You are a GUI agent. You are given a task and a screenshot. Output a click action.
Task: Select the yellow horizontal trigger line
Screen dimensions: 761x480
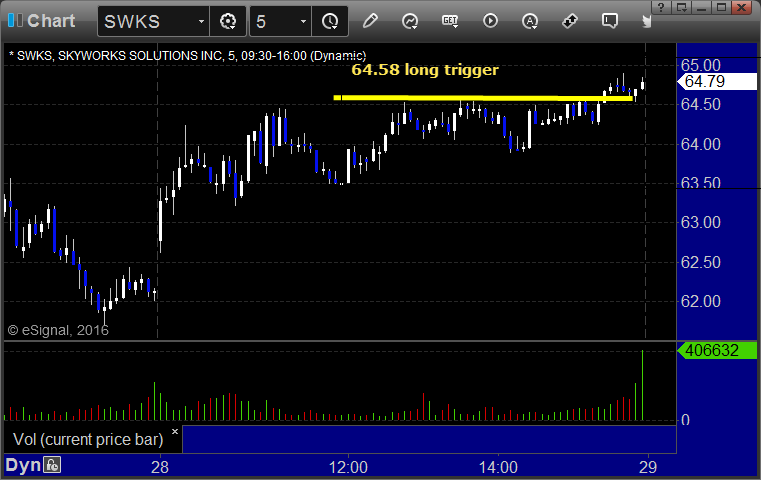click(x=483, y=98)
